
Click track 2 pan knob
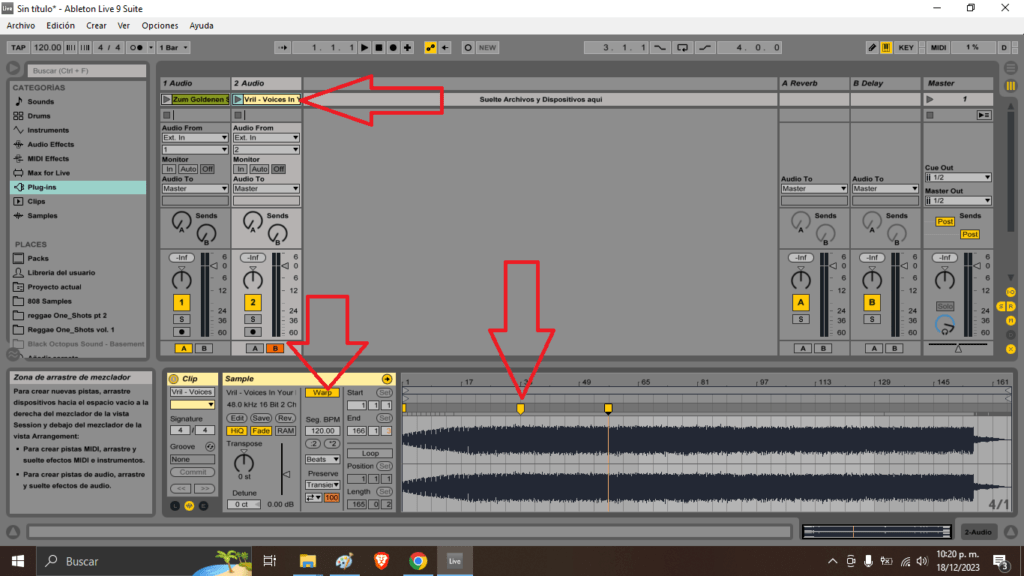click(x=253, y=280)
